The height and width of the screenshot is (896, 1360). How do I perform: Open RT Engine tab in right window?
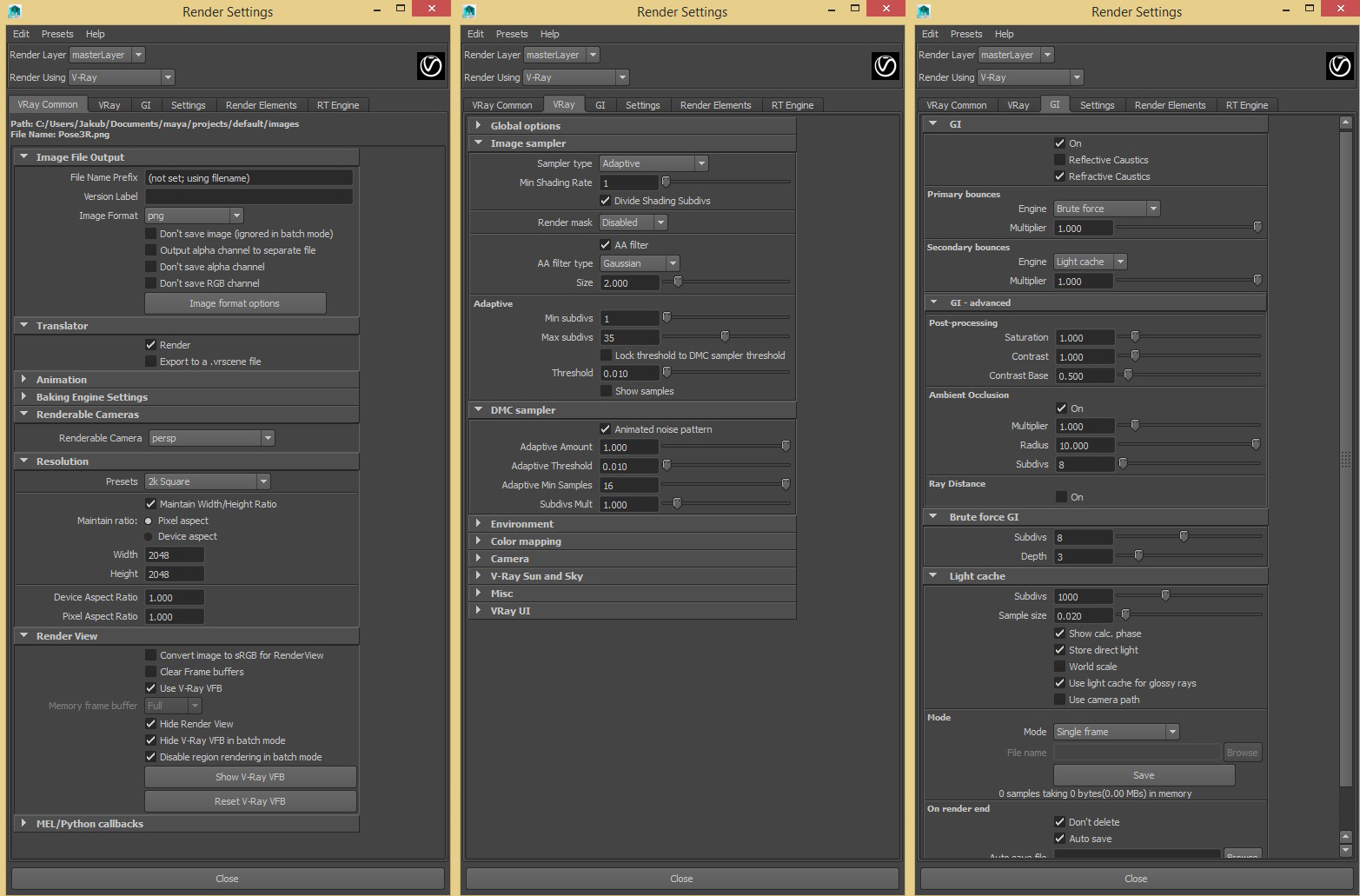[x=1247, y=105]
